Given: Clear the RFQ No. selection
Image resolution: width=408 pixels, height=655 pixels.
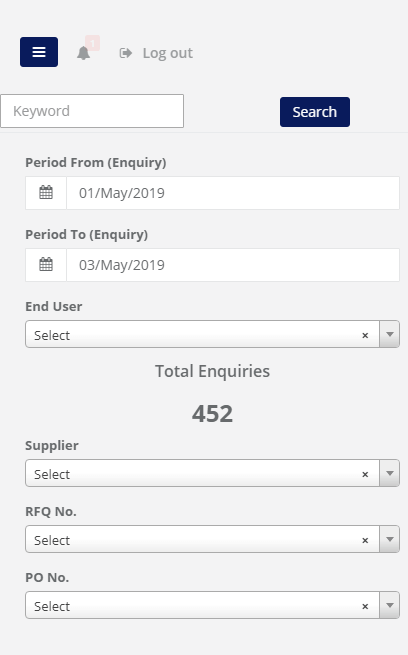Looking at the screenshot, I should point(365,540).
